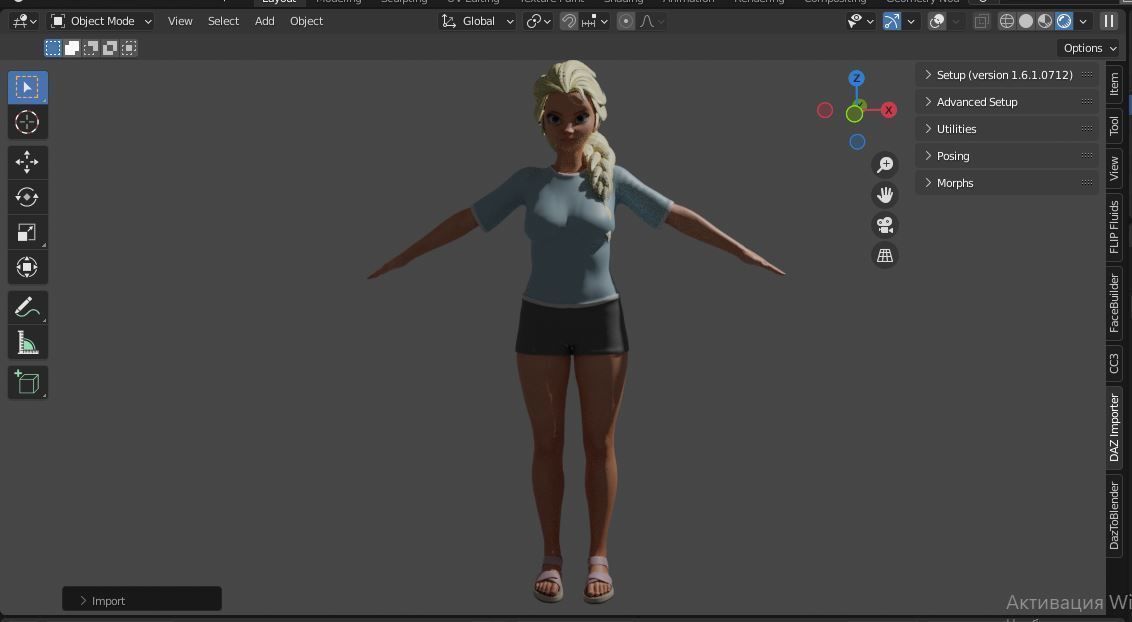Open the proportional editing falloff dropdown
The image size is (1132, 622).
651,22
